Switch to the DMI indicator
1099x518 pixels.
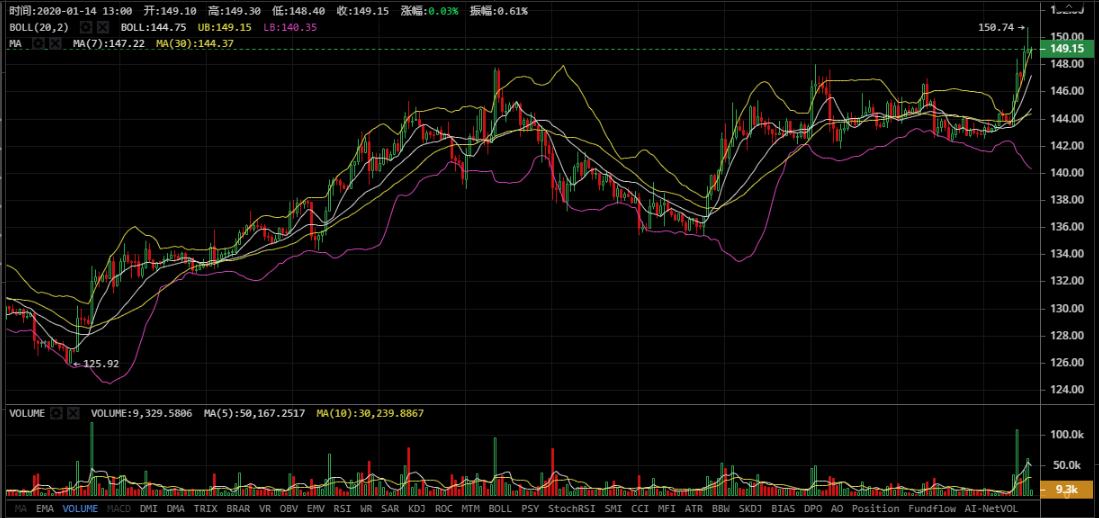coord(149,509)
